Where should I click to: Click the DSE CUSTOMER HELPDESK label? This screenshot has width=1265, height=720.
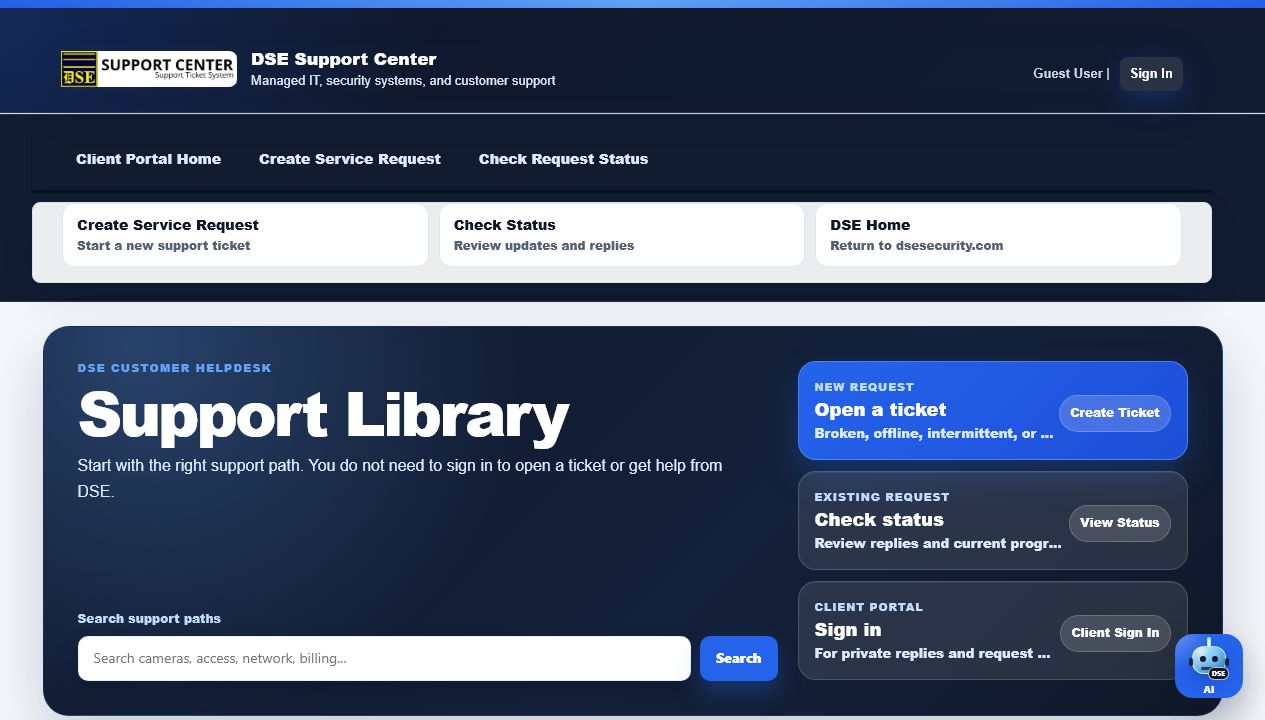coord(175,368)
